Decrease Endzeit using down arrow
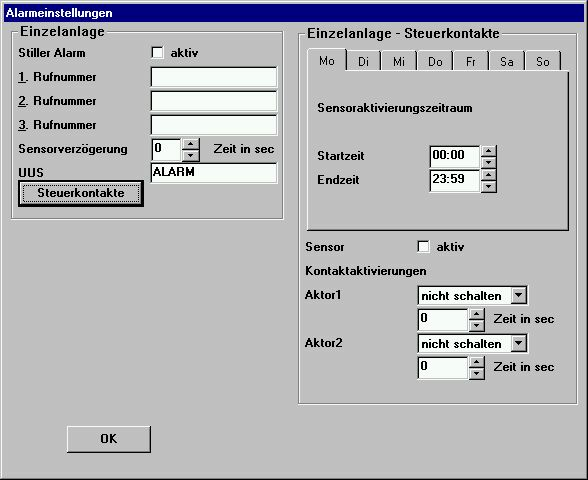Screen dimensions: 588x480 [488, 186]
